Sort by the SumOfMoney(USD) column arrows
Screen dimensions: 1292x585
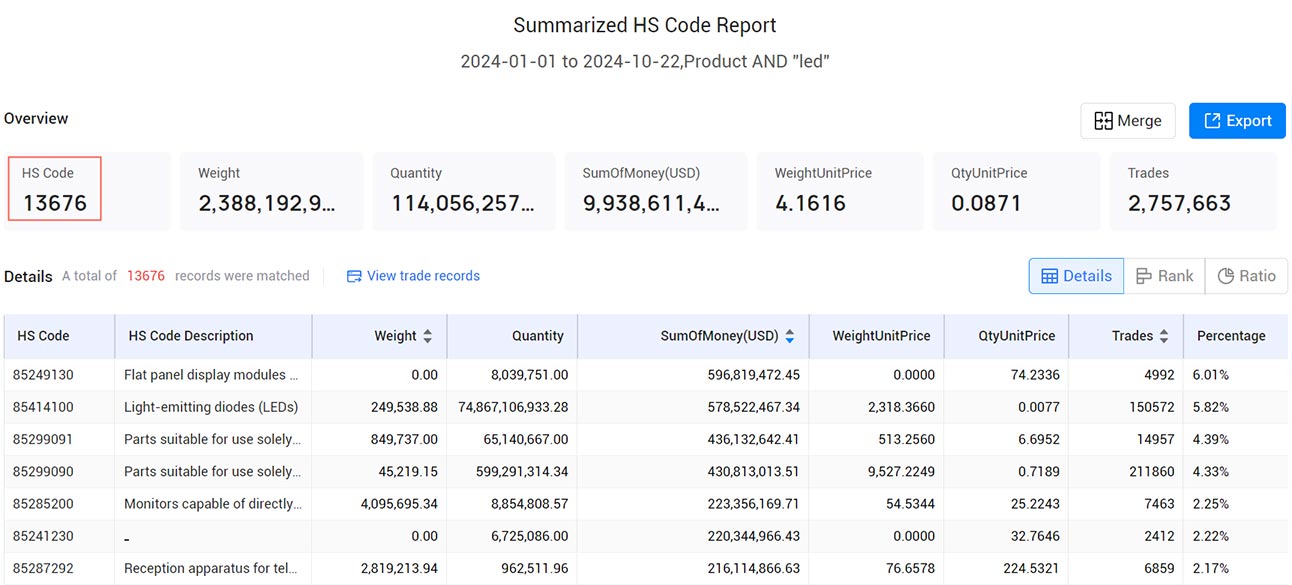coord(790,336)
